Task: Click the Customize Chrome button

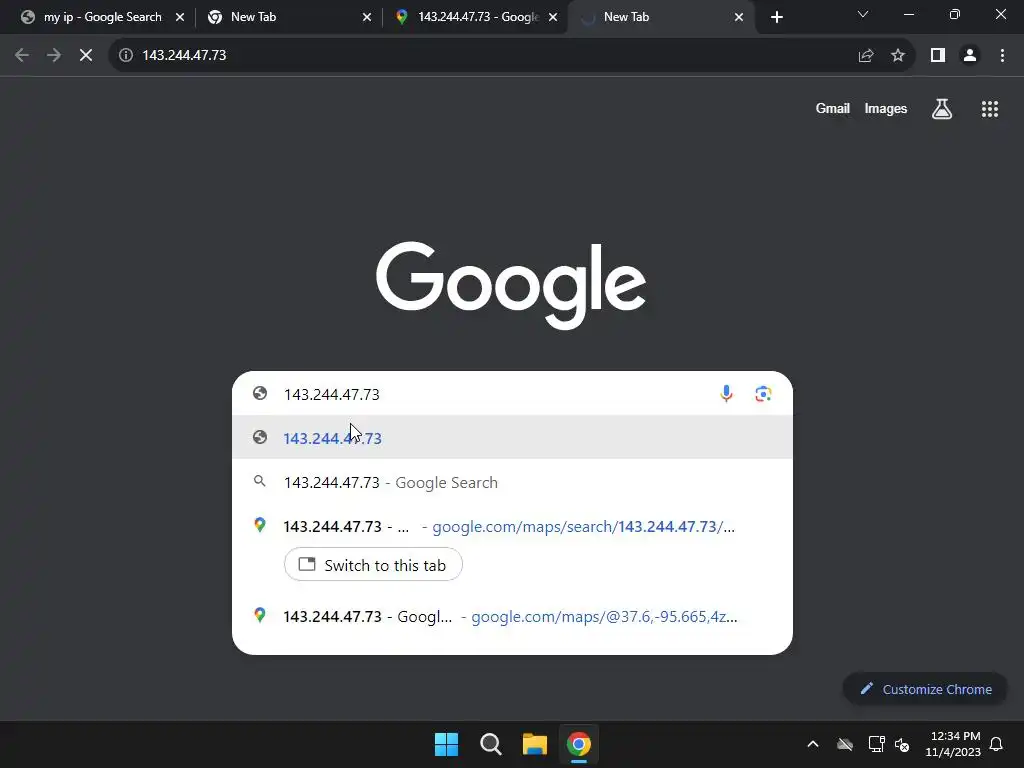Action: pyautogui.click(x=925, y=689)
